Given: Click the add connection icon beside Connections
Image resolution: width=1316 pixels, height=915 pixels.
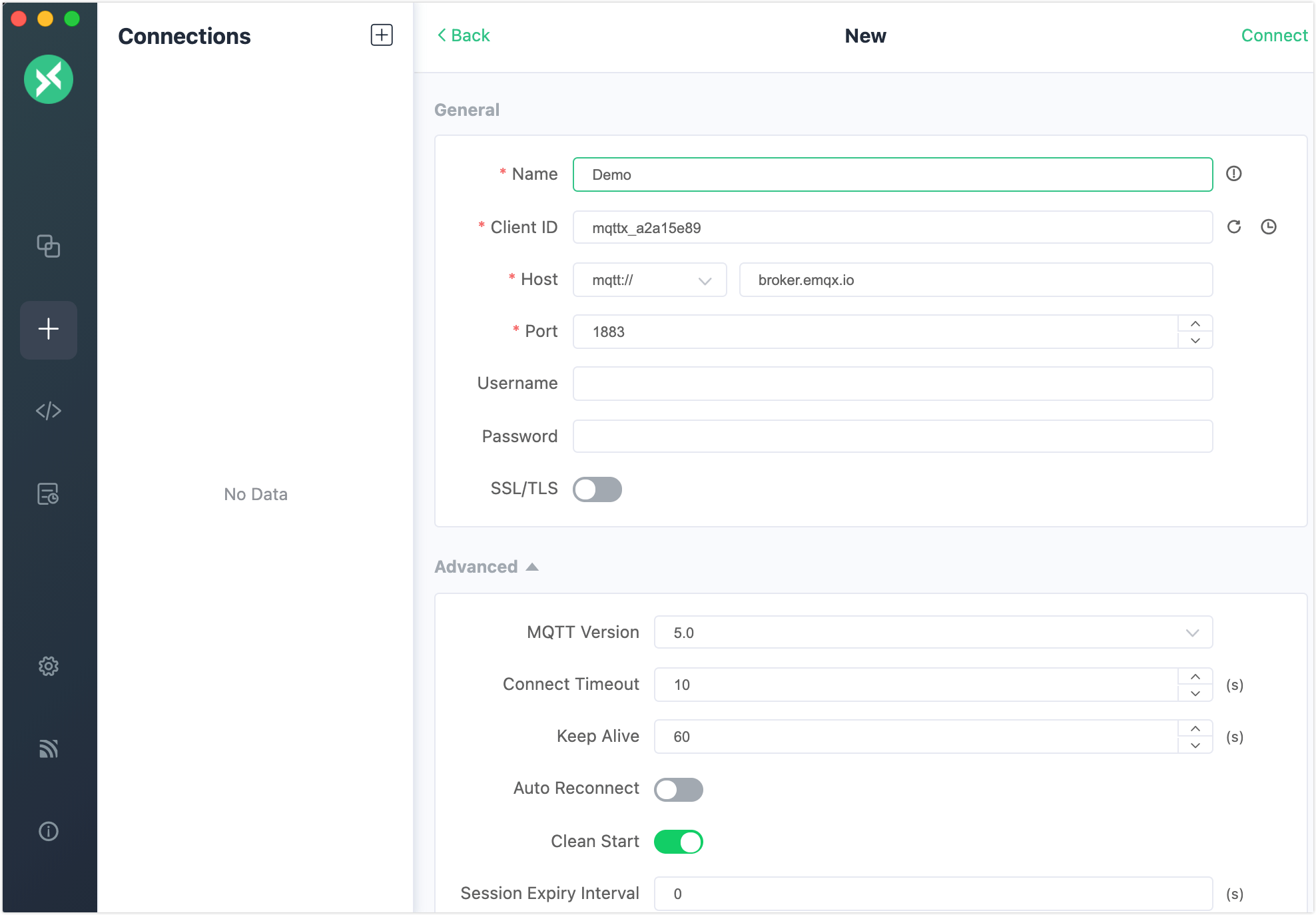Looking at the screenshot, I should click(382, 35).
